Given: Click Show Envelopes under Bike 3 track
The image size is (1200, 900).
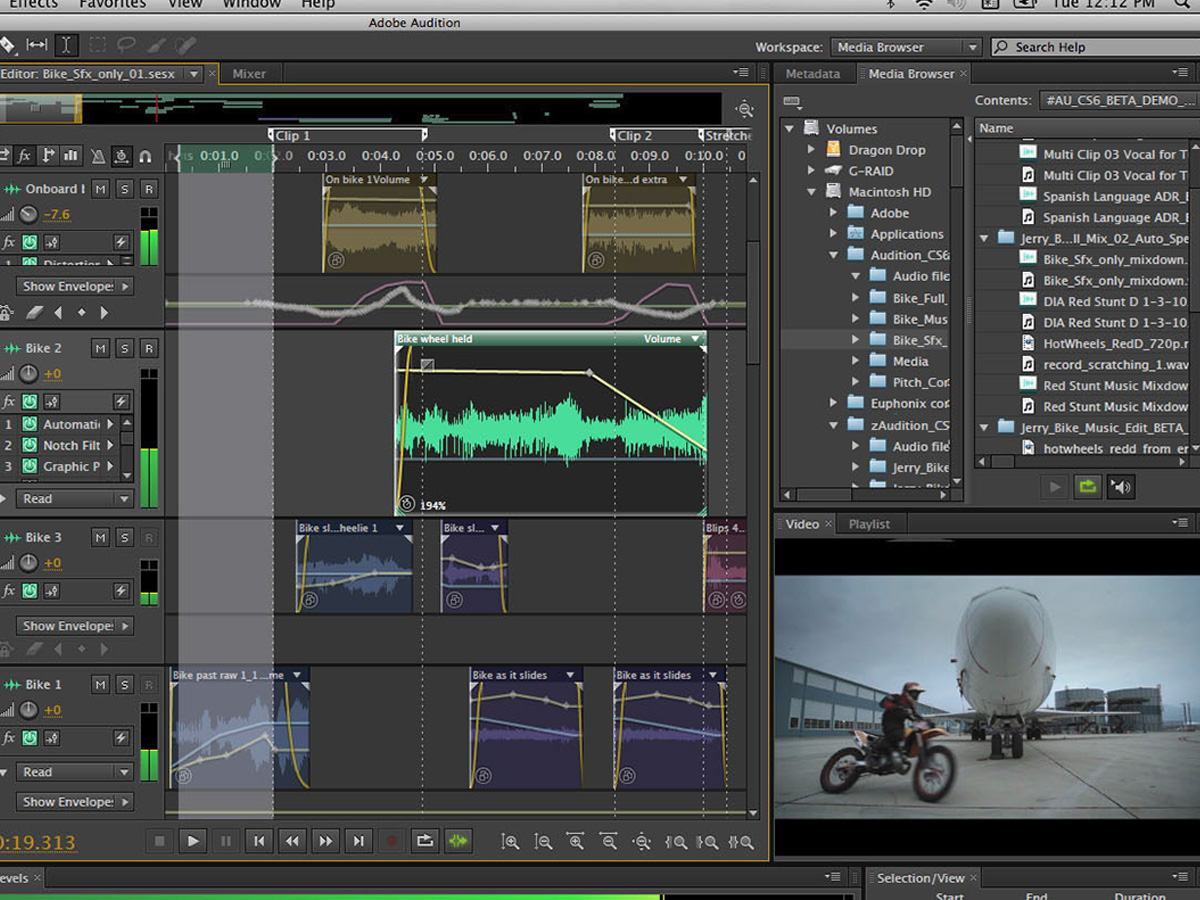Looking at the screenshot, I should coord(75,626).
